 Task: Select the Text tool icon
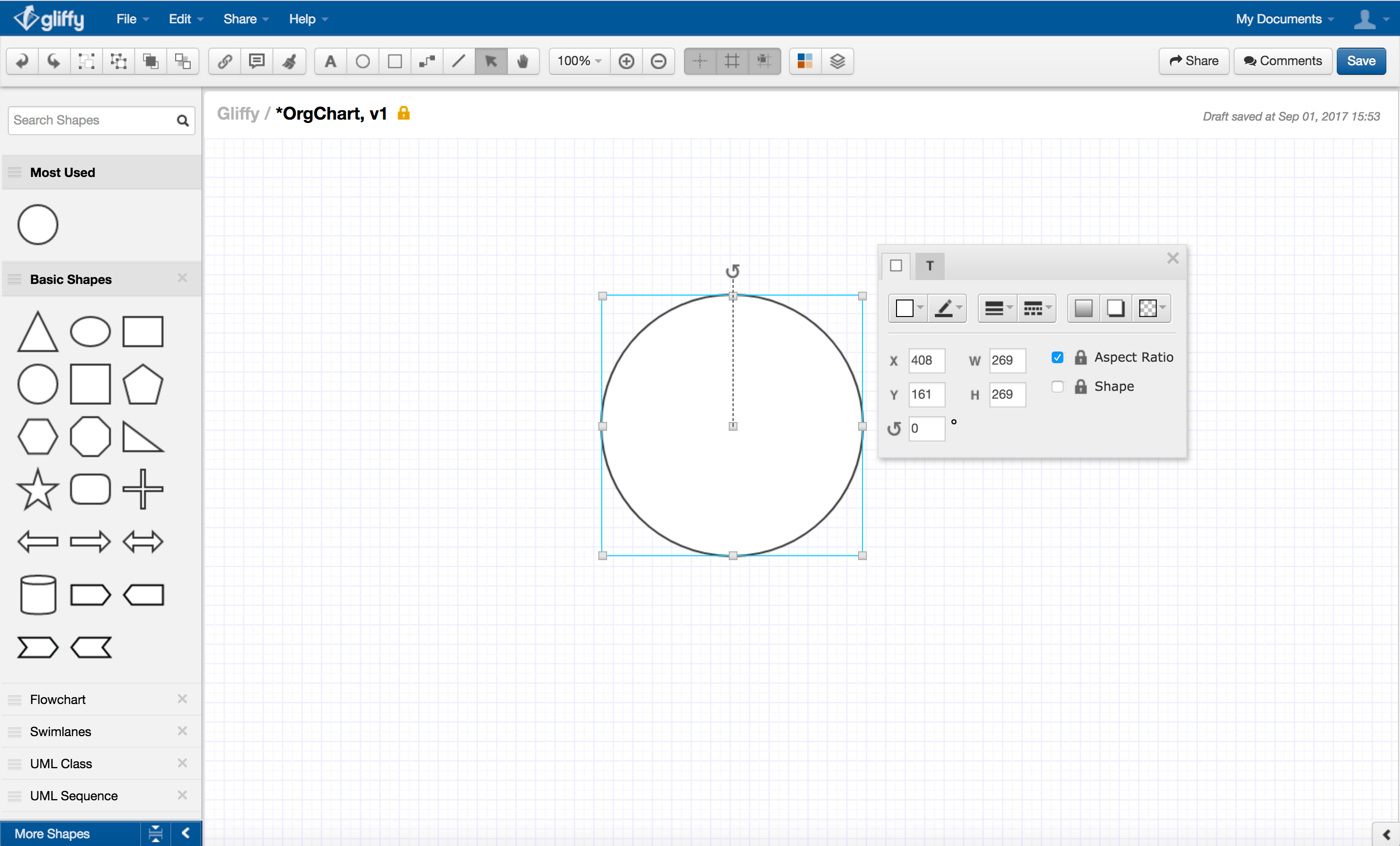click(x=330, y=61)
